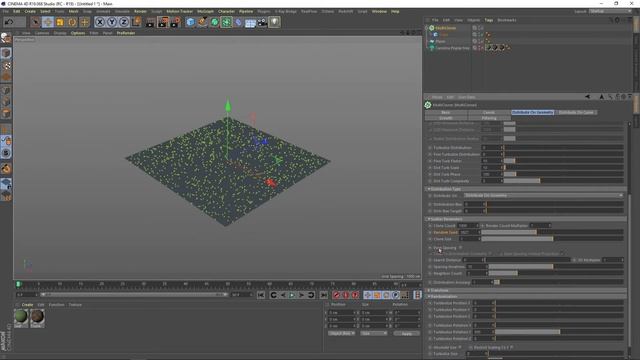Go to start of animation
Viewport: 640px width, 360px height.
pyautogui.click(x=261, y=295)
